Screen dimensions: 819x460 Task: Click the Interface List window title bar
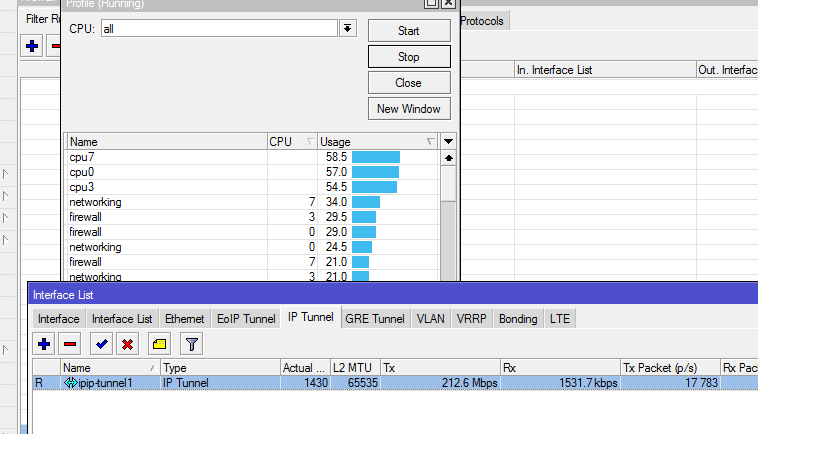click(x=393, y=295)
